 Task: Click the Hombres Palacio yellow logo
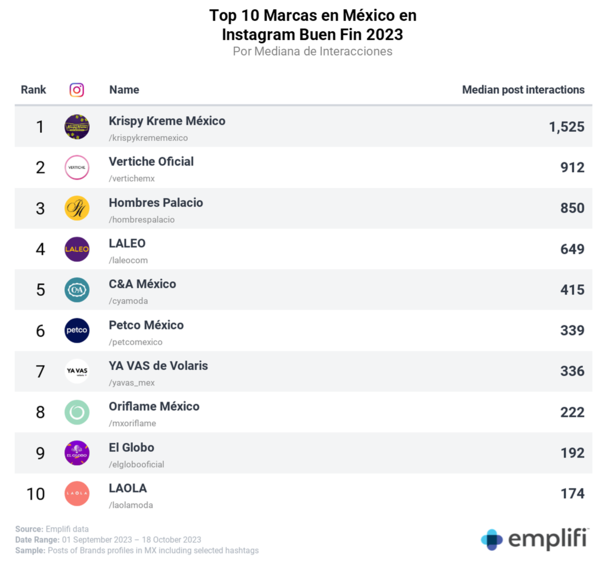tap(77, 208)
